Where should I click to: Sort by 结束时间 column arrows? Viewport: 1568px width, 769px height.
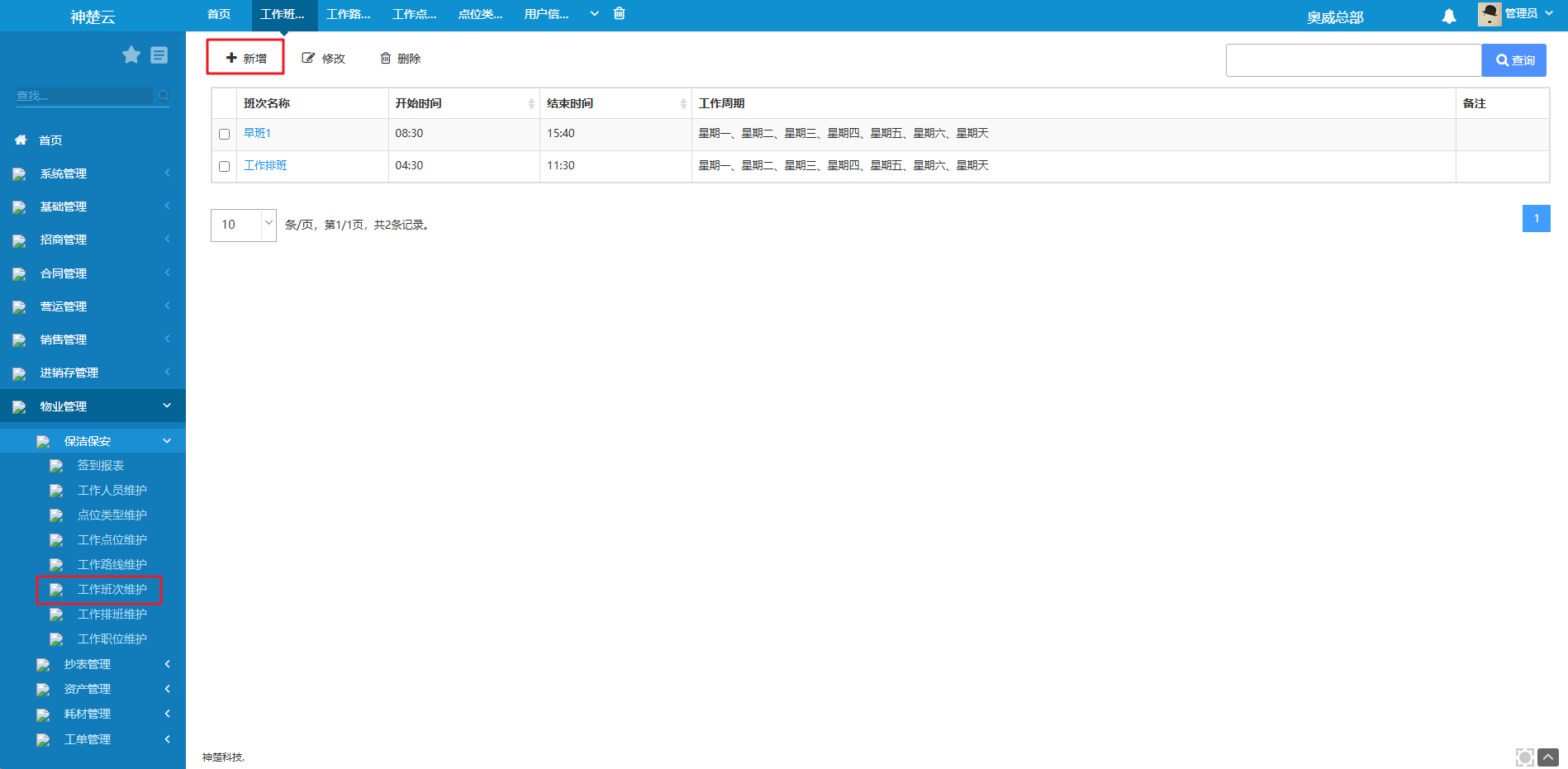click(x=683, y=103)
